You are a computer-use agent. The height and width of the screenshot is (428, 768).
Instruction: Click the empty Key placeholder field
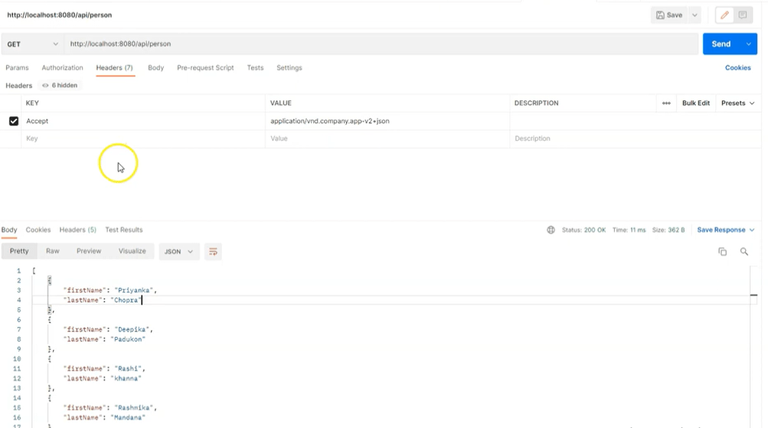coord(143,139)
